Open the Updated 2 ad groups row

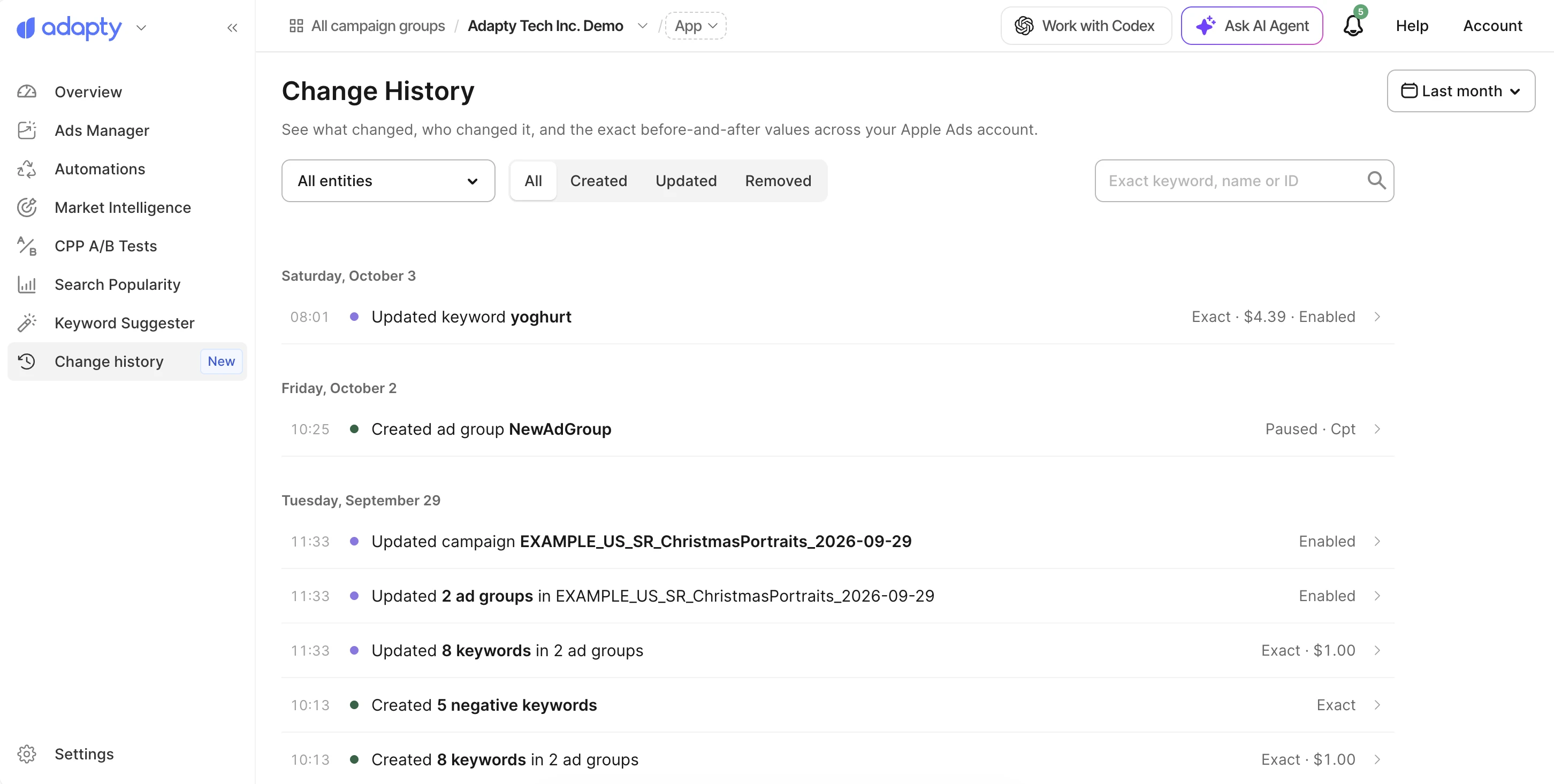(838, 596)
